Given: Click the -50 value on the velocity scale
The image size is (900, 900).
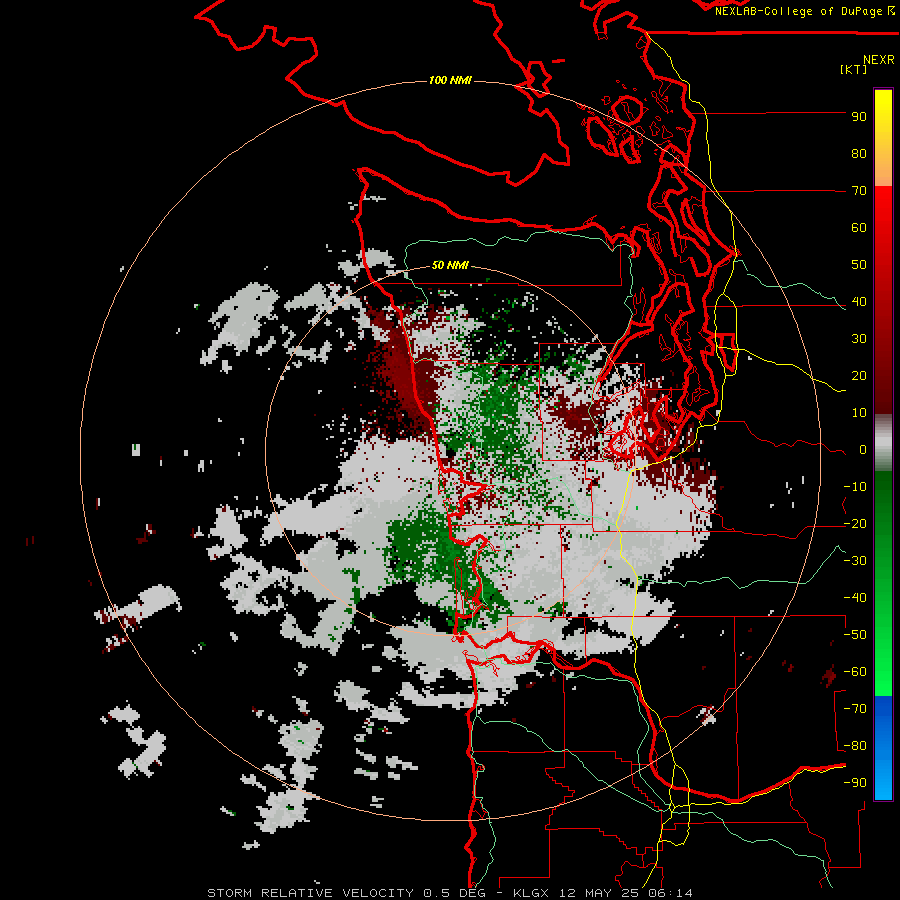Looking at the screenshot, I should coord(855,635).
